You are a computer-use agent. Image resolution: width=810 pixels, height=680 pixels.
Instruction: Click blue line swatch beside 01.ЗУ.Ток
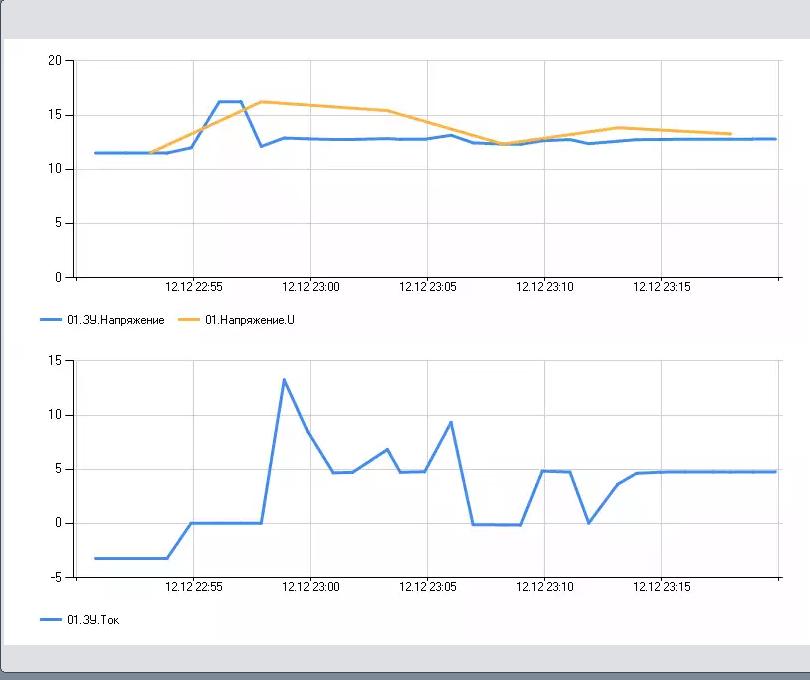pyautogui.click(x=51, y=620)
